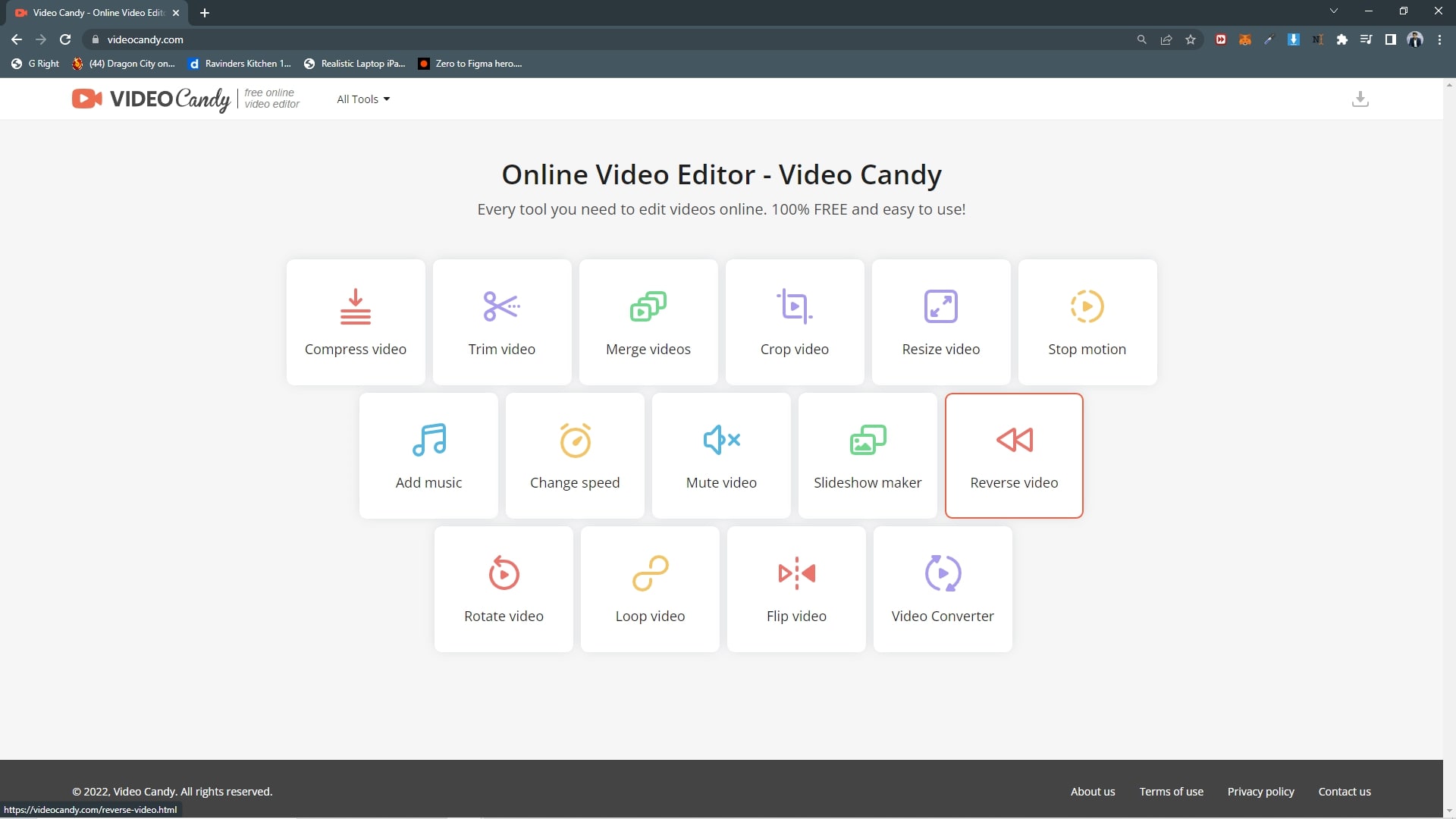The width and height of the screenshot is (1456, 819).
Task: Select the Mute video speaker icon
Action: pos(721,440)
